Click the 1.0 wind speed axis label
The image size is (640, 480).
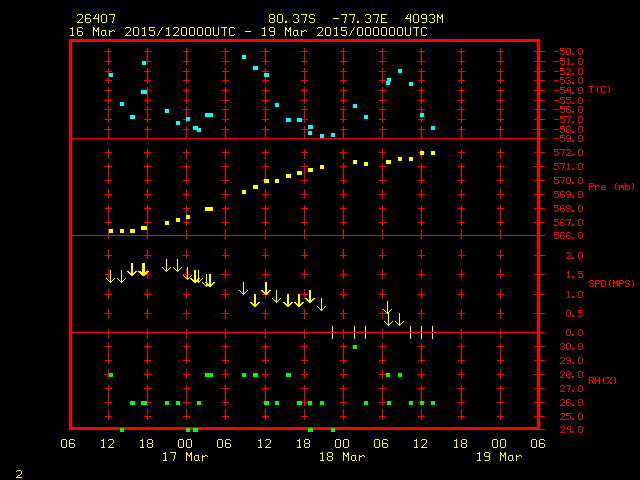(x=575, y=295)
